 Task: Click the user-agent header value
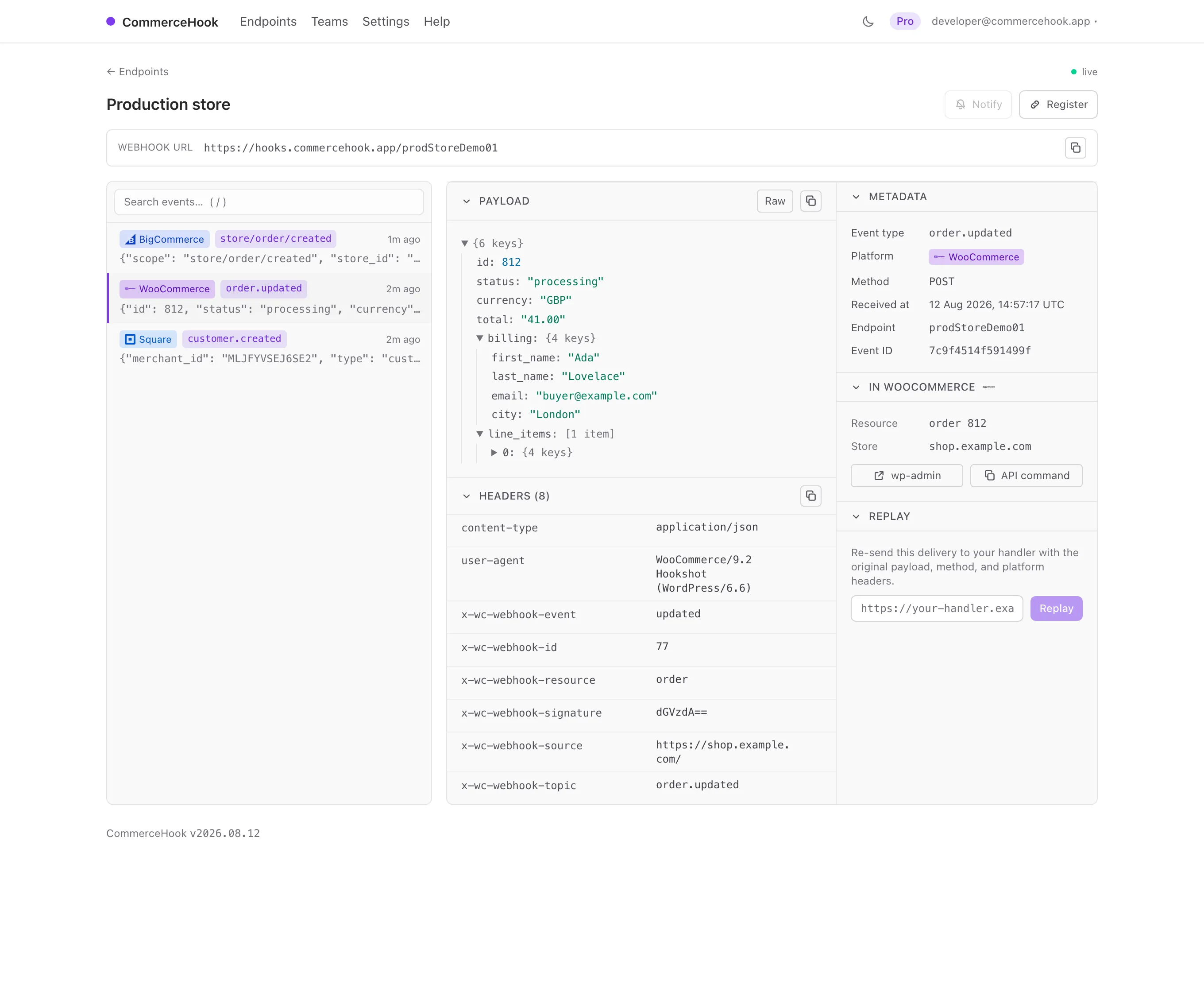tap(704, 573)
